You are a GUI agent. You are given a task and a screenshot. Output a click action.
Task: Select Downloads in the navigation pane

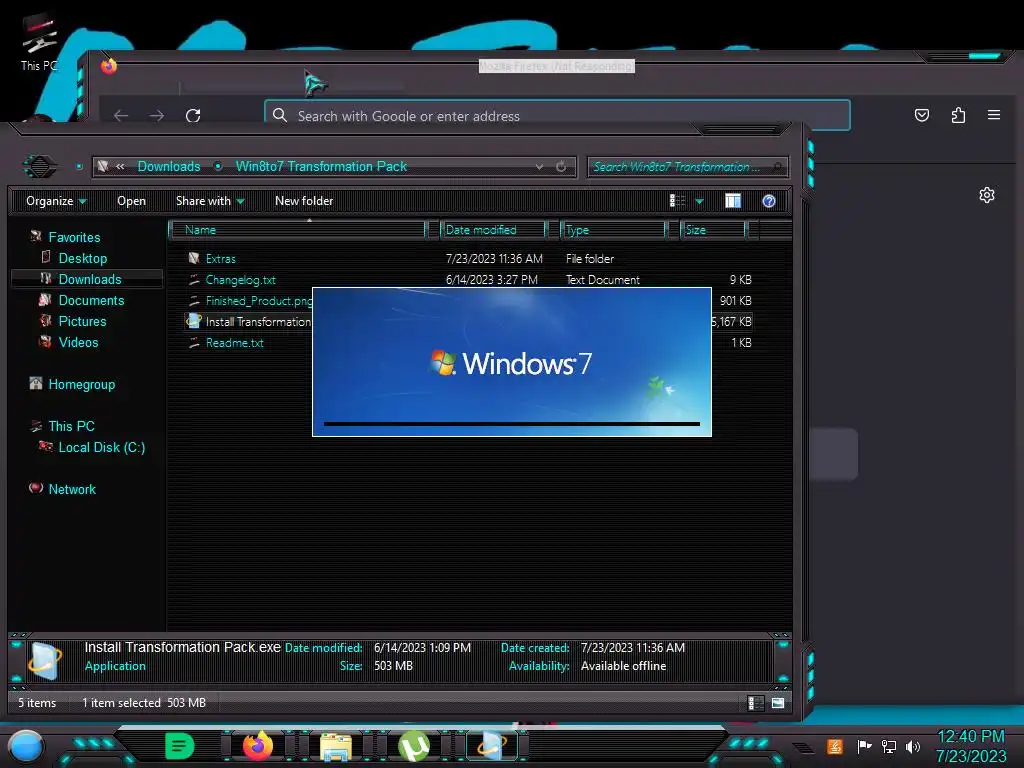[x=87, y=279]
